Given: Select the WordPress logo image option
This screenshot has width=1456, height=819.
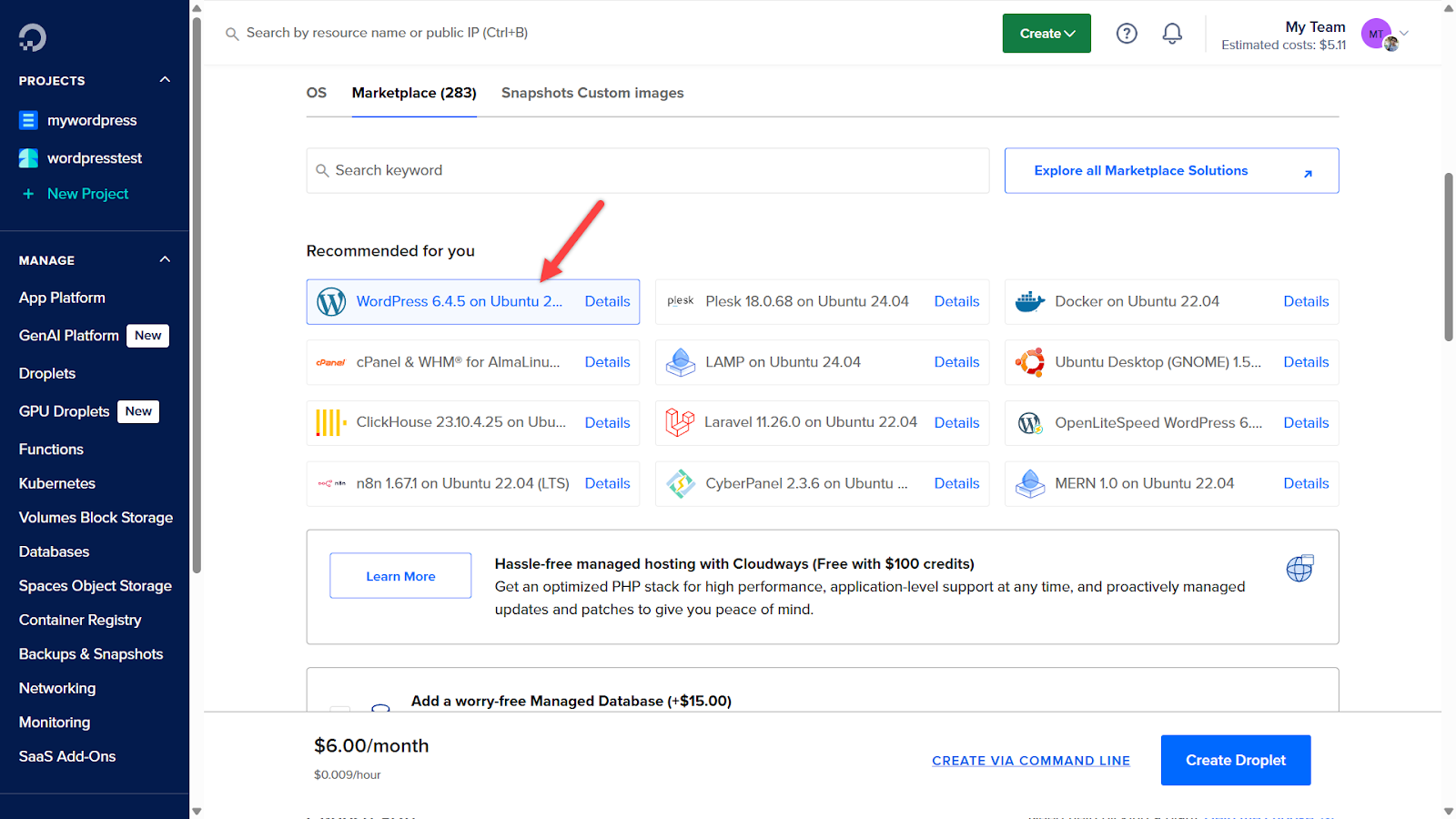Looking at the screenshot, I should tap(331, 302).
